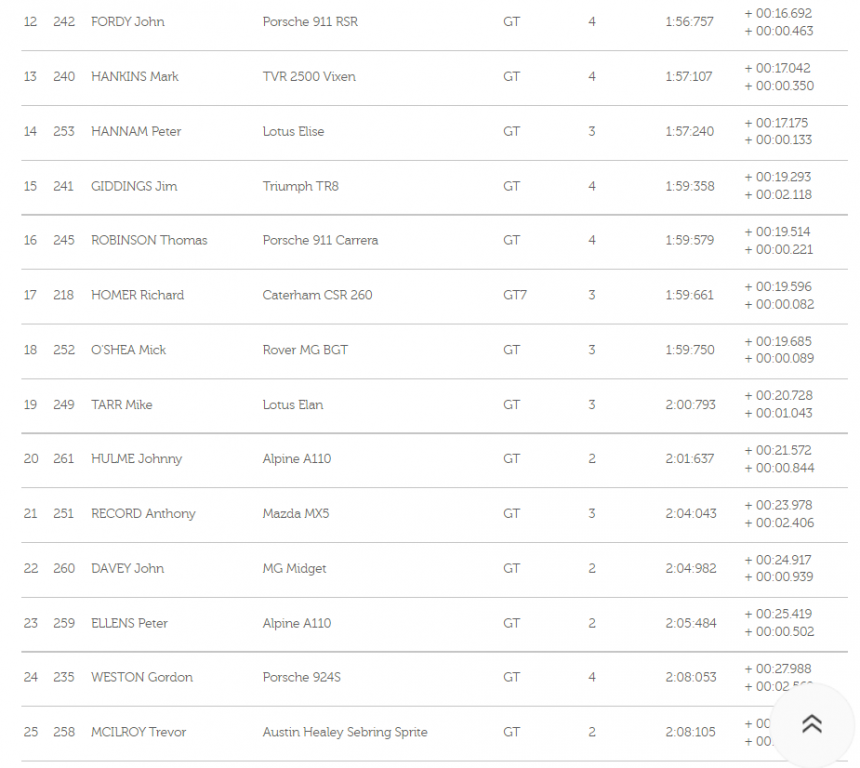Click the Porsche 911 RSR car text

click(x=310, y=22)
